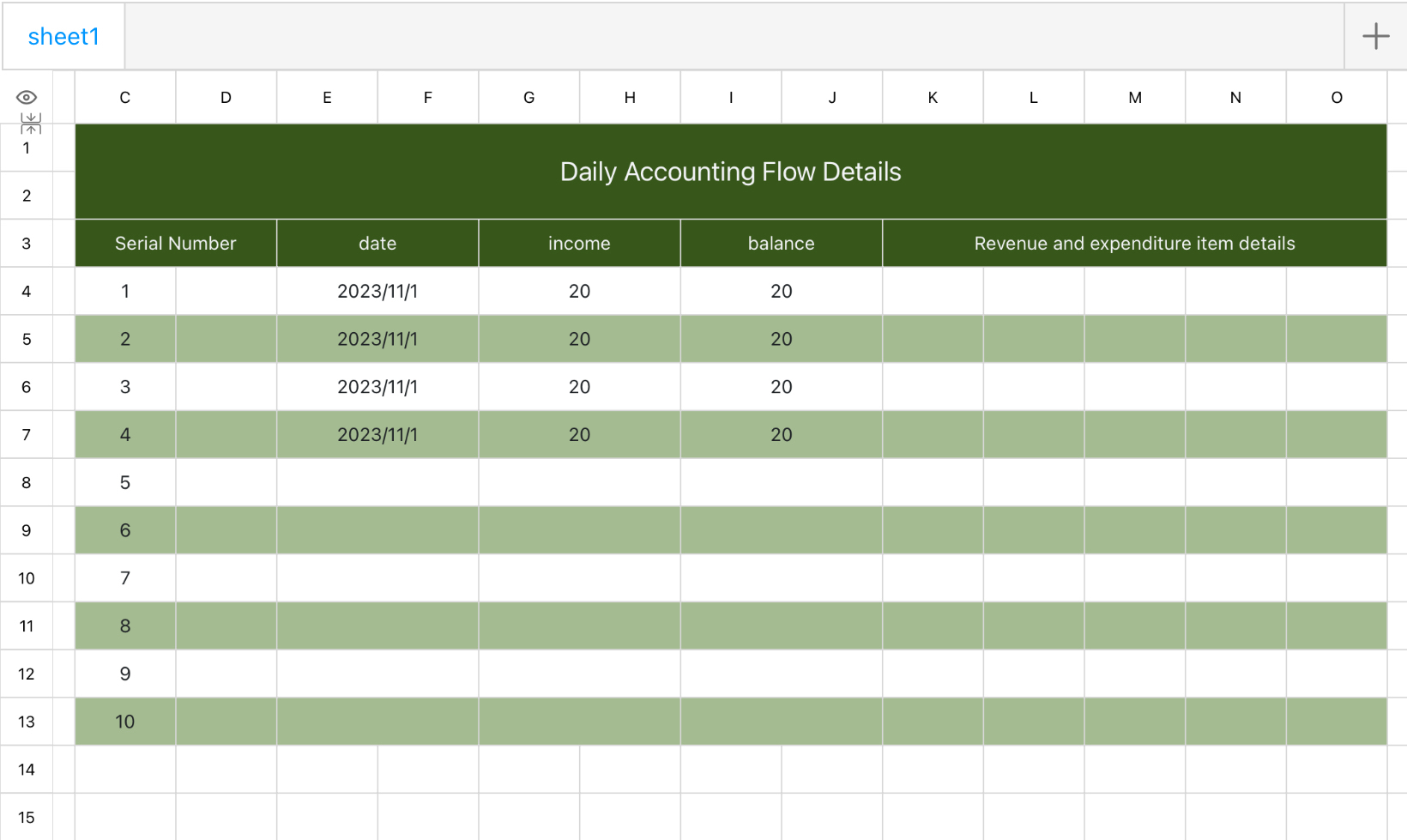Add a new sheet with plus icon

point(1375,36)
